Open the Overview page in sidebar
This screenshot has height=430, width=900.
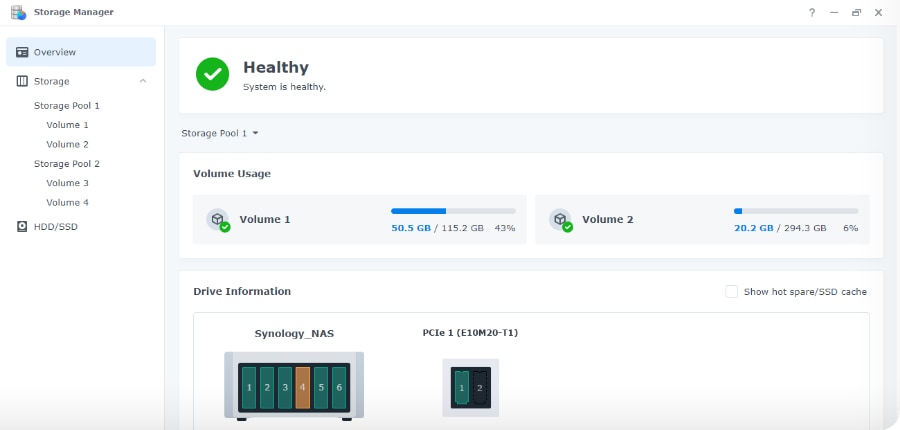[x=55, y=52]
